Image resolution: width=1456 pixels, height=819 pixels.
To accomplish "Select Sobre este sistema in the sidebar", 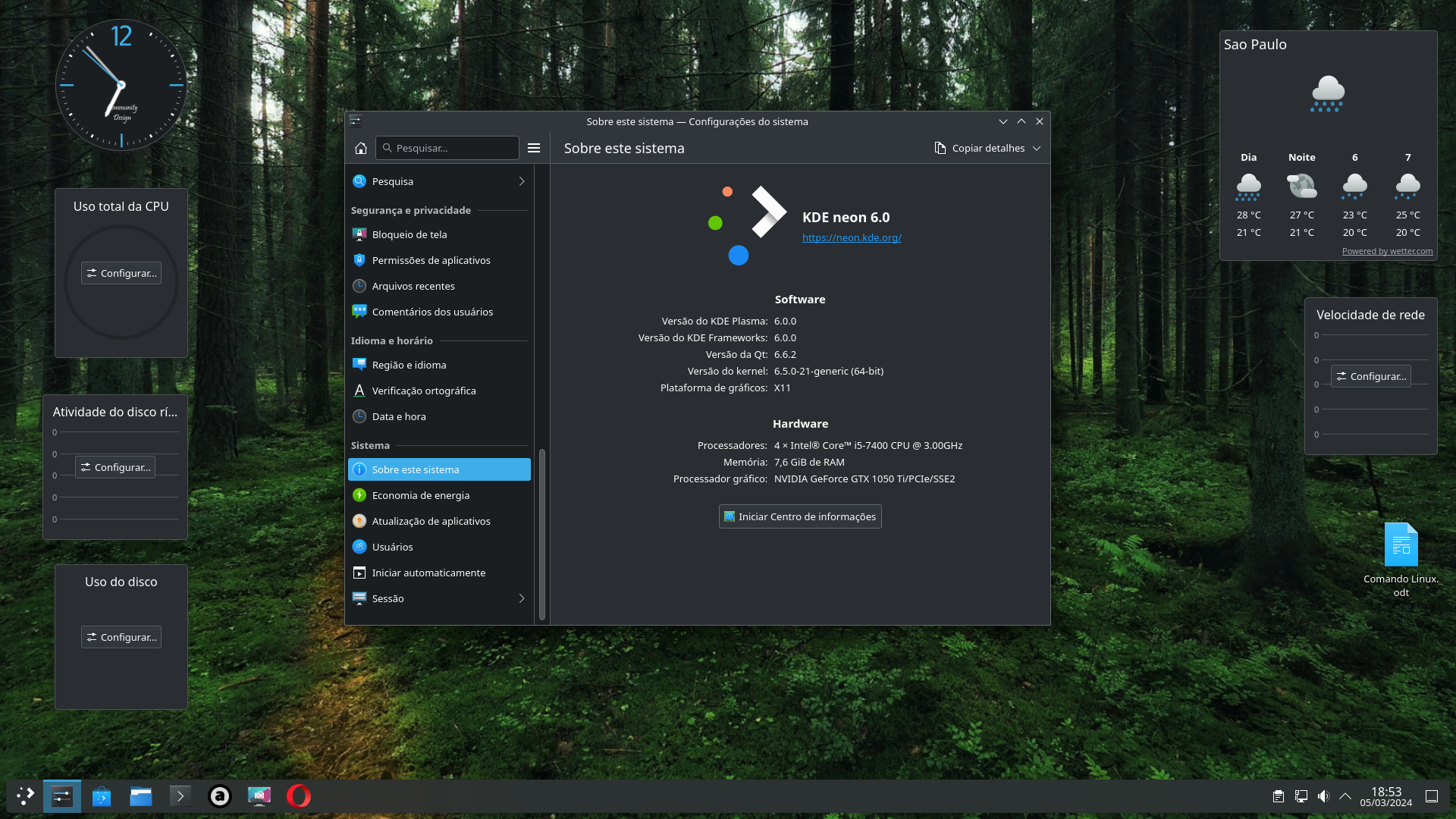I will (x=439, y=469).
